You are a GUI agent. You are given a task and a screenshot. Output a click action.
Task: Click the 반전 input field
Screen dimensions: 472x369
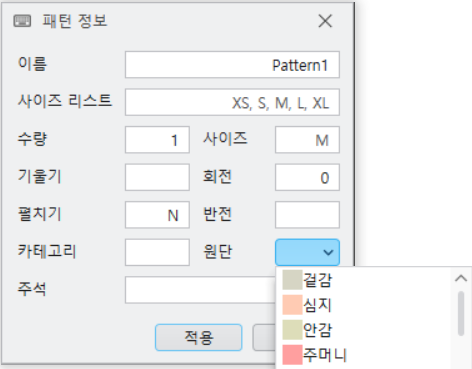[x=307, y=215]
